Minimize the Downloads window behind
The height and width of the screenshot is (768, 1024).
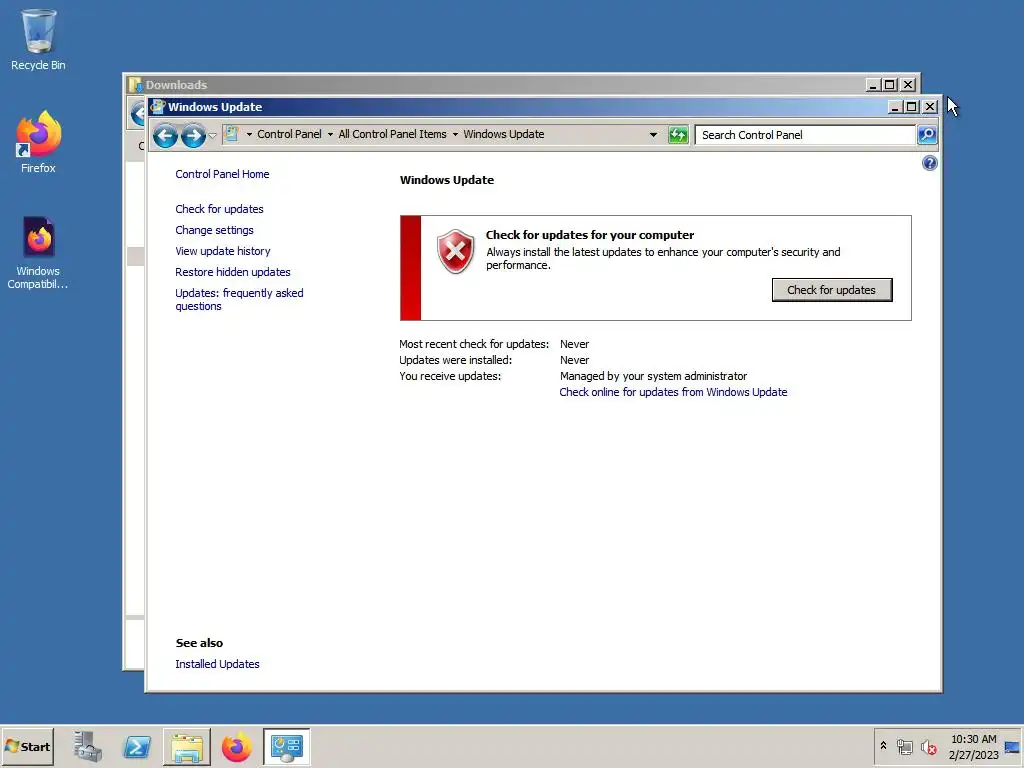pos(872,85)
